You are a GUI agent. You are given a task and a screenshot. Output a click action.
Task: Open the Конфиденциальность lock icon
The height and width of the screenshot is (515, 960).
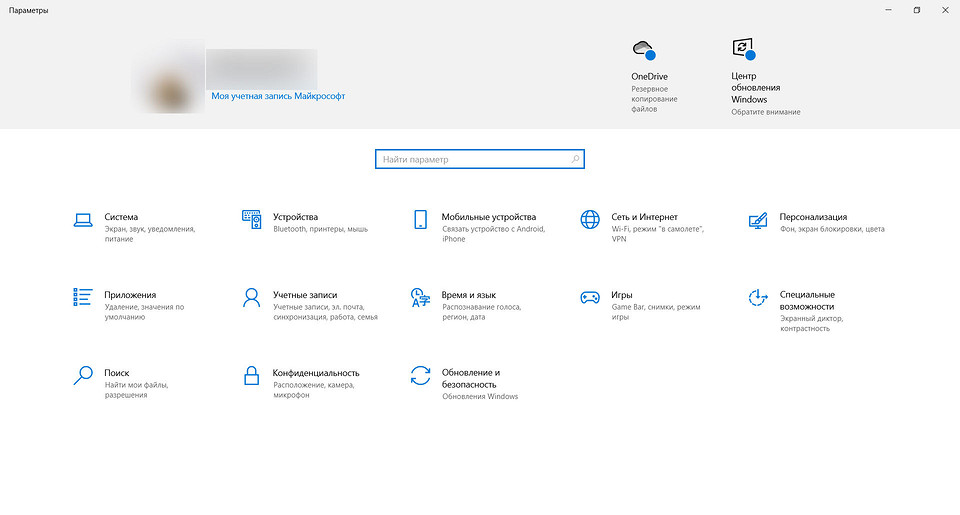(252, 375)
